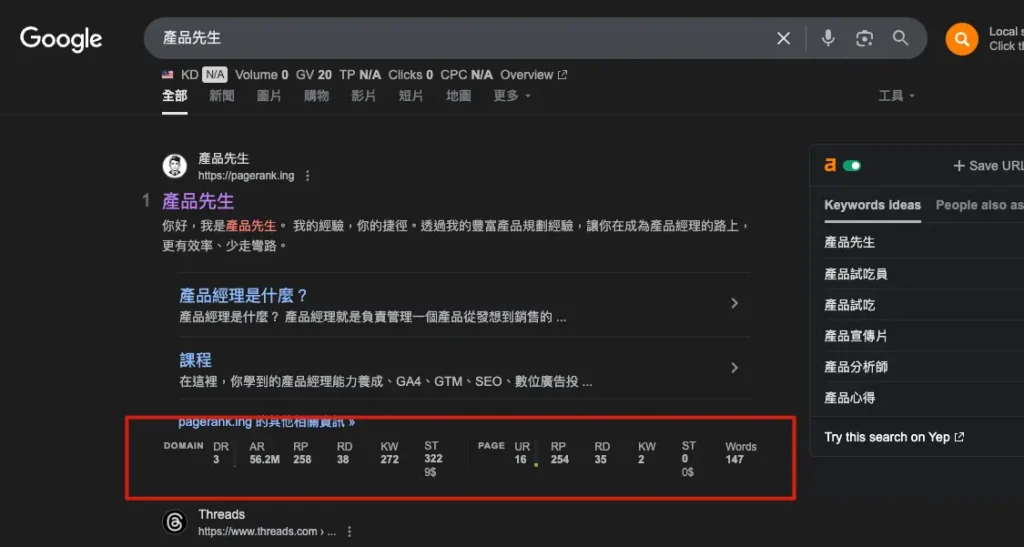The image size is (1024, 547).
Task: Click keyword idea 產品分析師
Action: point(856,367)
